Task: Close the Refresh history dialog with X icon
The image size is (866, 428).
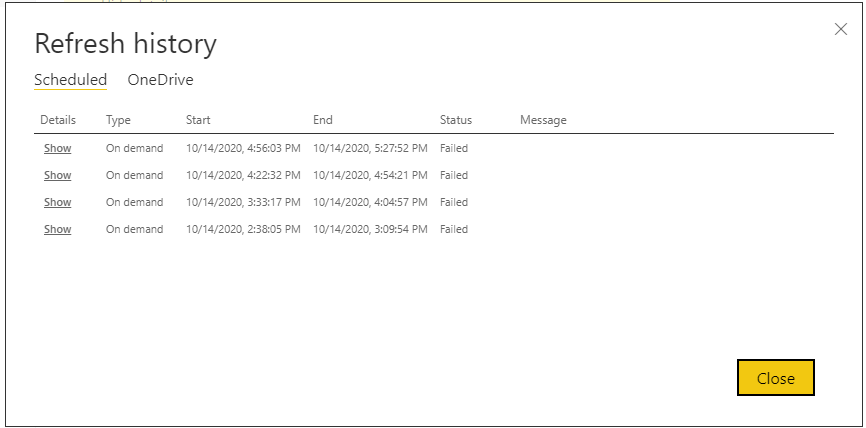Action: (841, 29)
